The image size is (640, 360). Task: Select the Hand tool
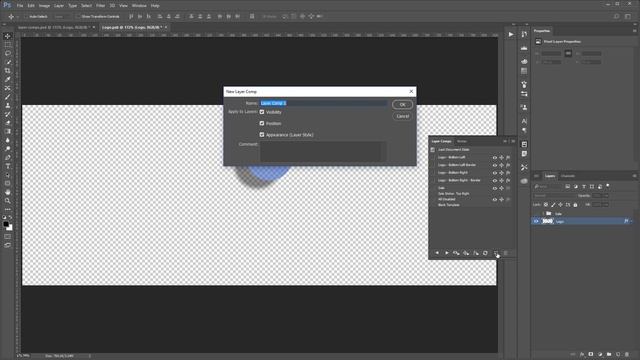pos(7,192)
